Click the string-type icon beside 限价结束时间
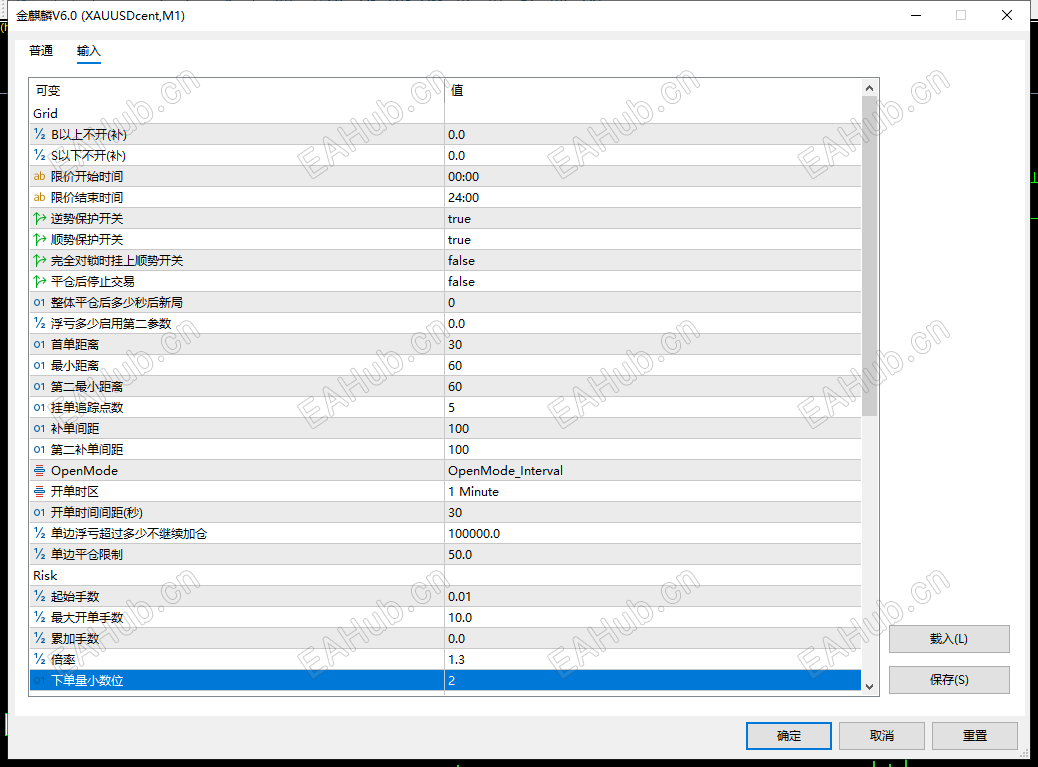 pos(40,197)
